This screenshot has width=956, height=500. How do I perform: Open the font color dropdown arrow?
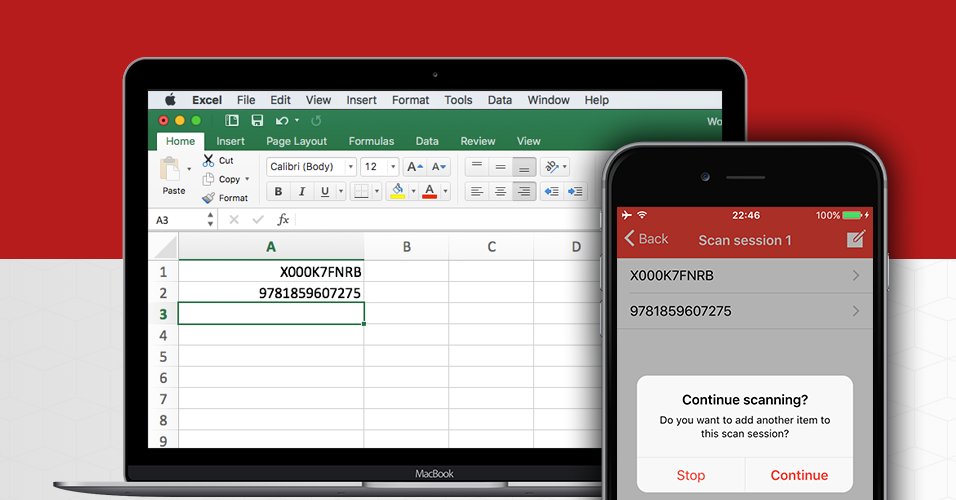pos(446,191)
